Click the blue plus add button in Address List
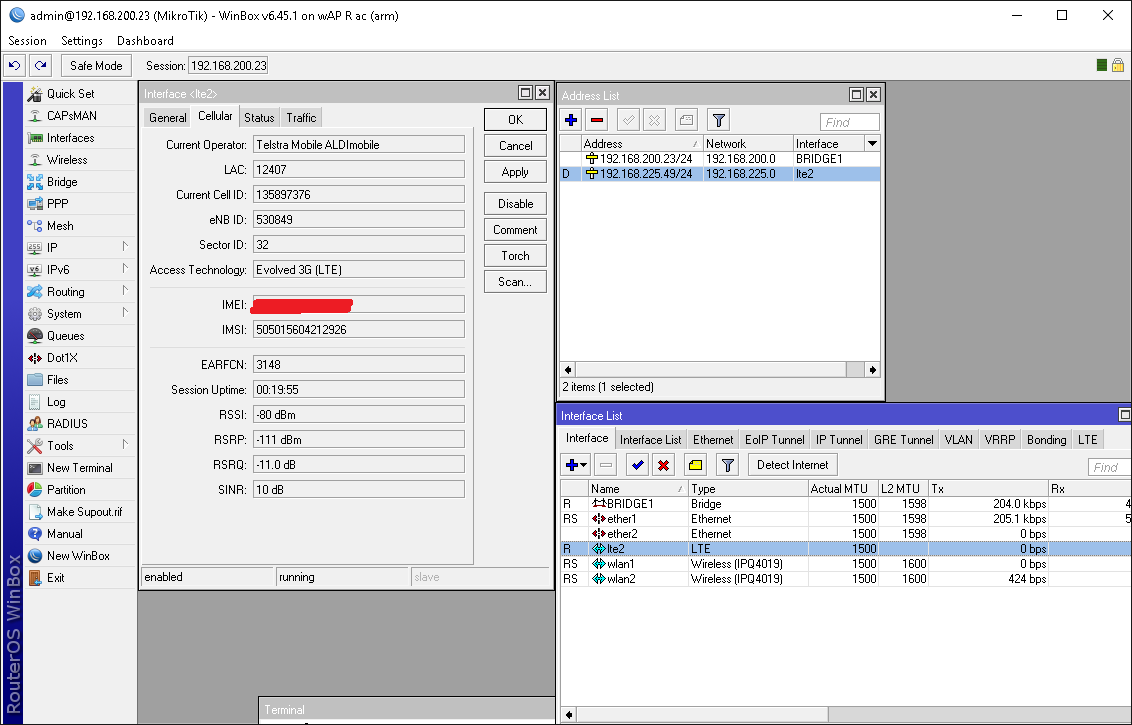Screen dimensions: 1132x725 (571, 120)
